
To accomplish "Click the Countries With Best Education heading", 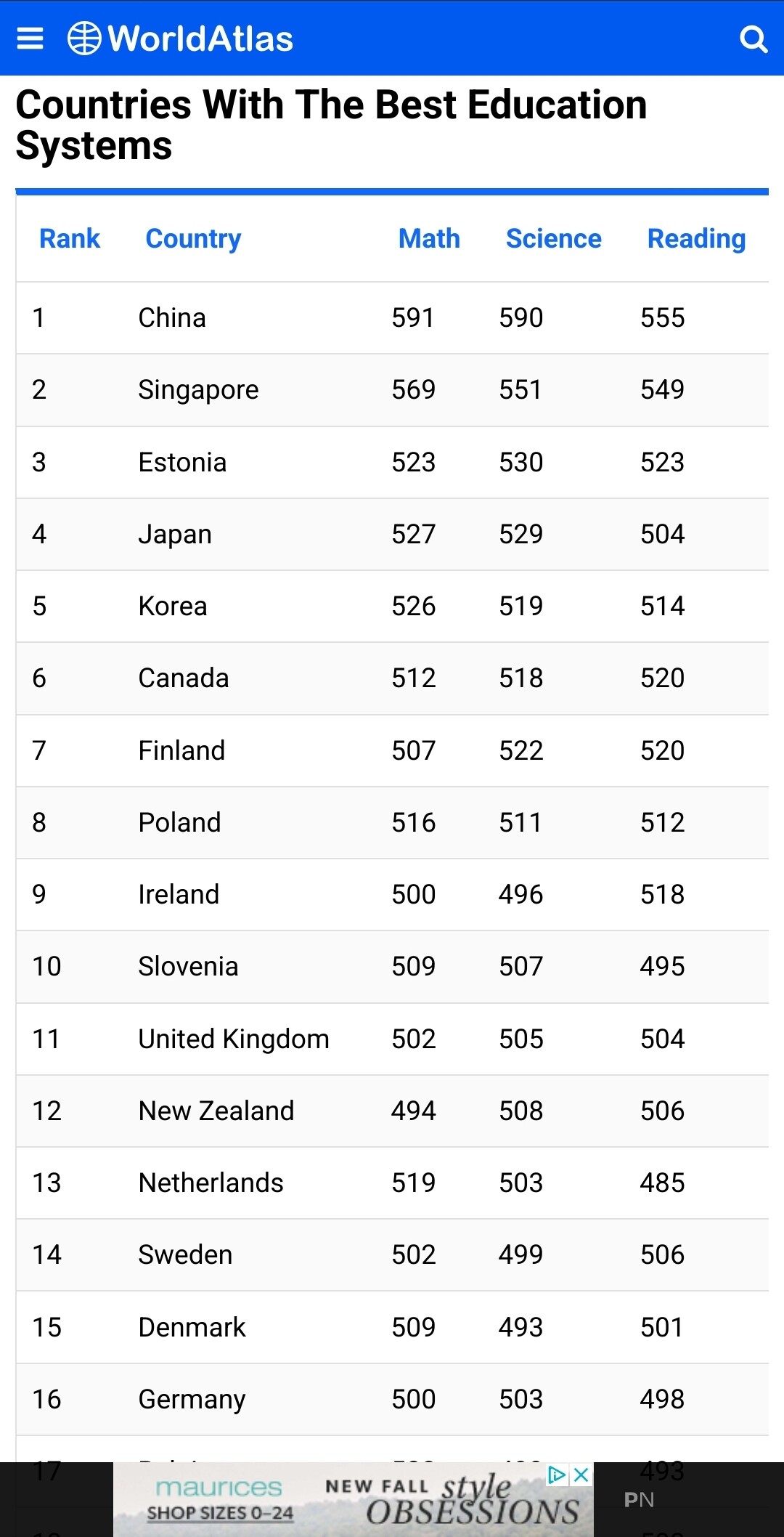I will (x=331, y=124).
